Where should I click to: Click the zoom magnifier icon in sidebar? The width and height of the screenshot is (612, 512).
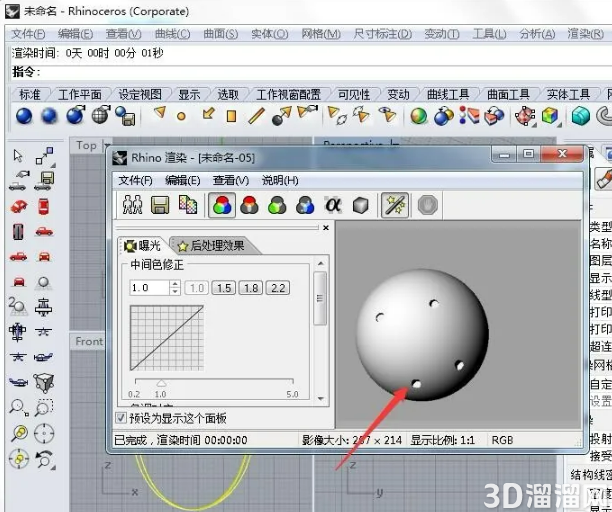point(18,408)
